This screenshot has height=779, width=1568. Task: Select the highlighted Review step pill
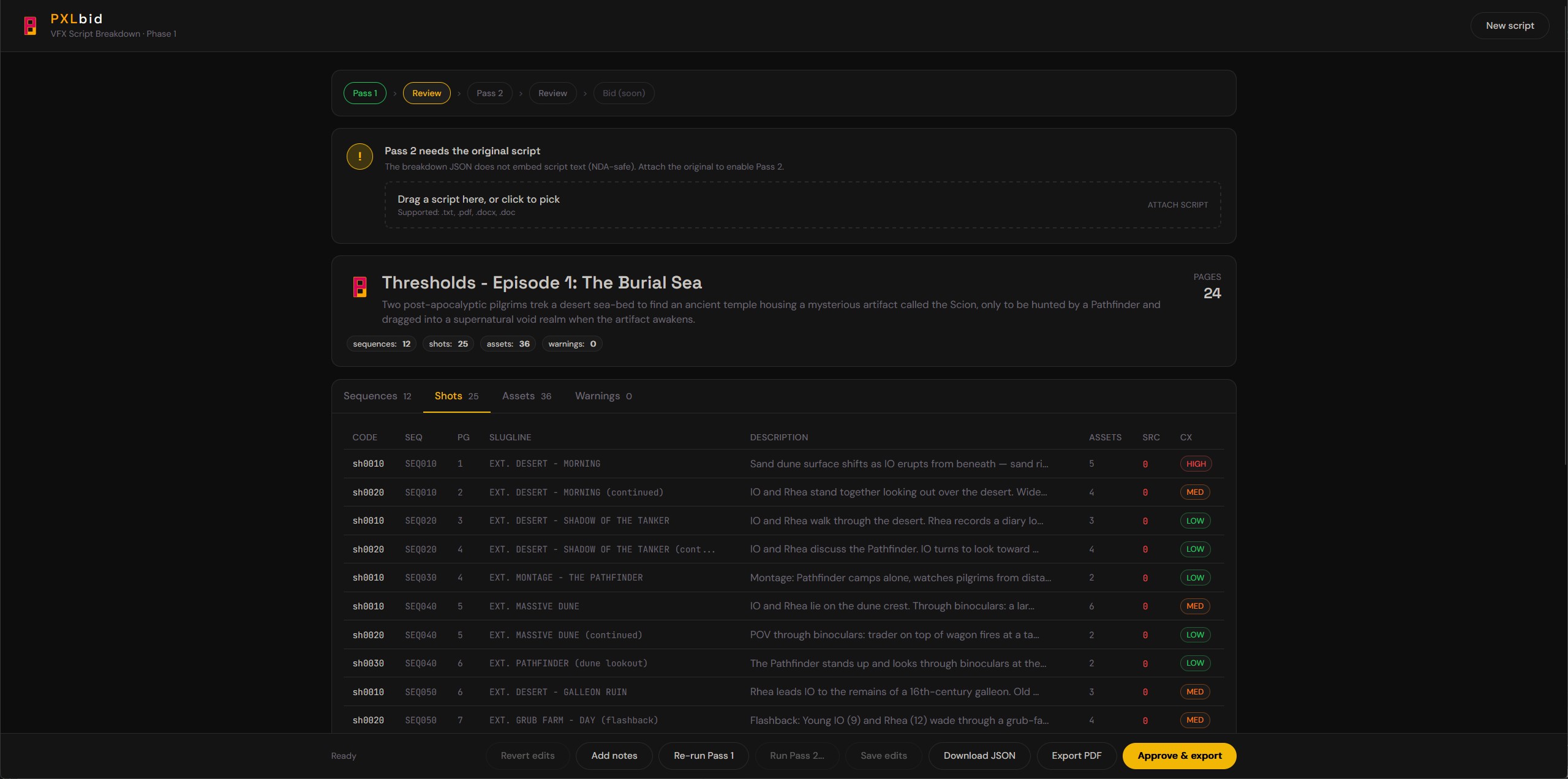[426, 93]
